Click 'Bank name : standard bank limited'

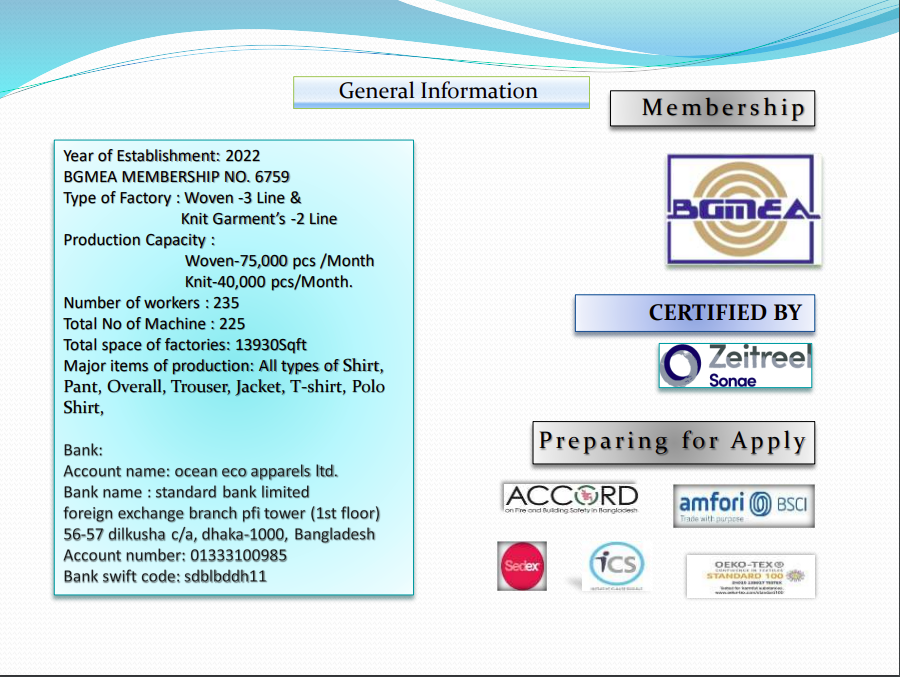pyautogui.click(x=186, y=492)
